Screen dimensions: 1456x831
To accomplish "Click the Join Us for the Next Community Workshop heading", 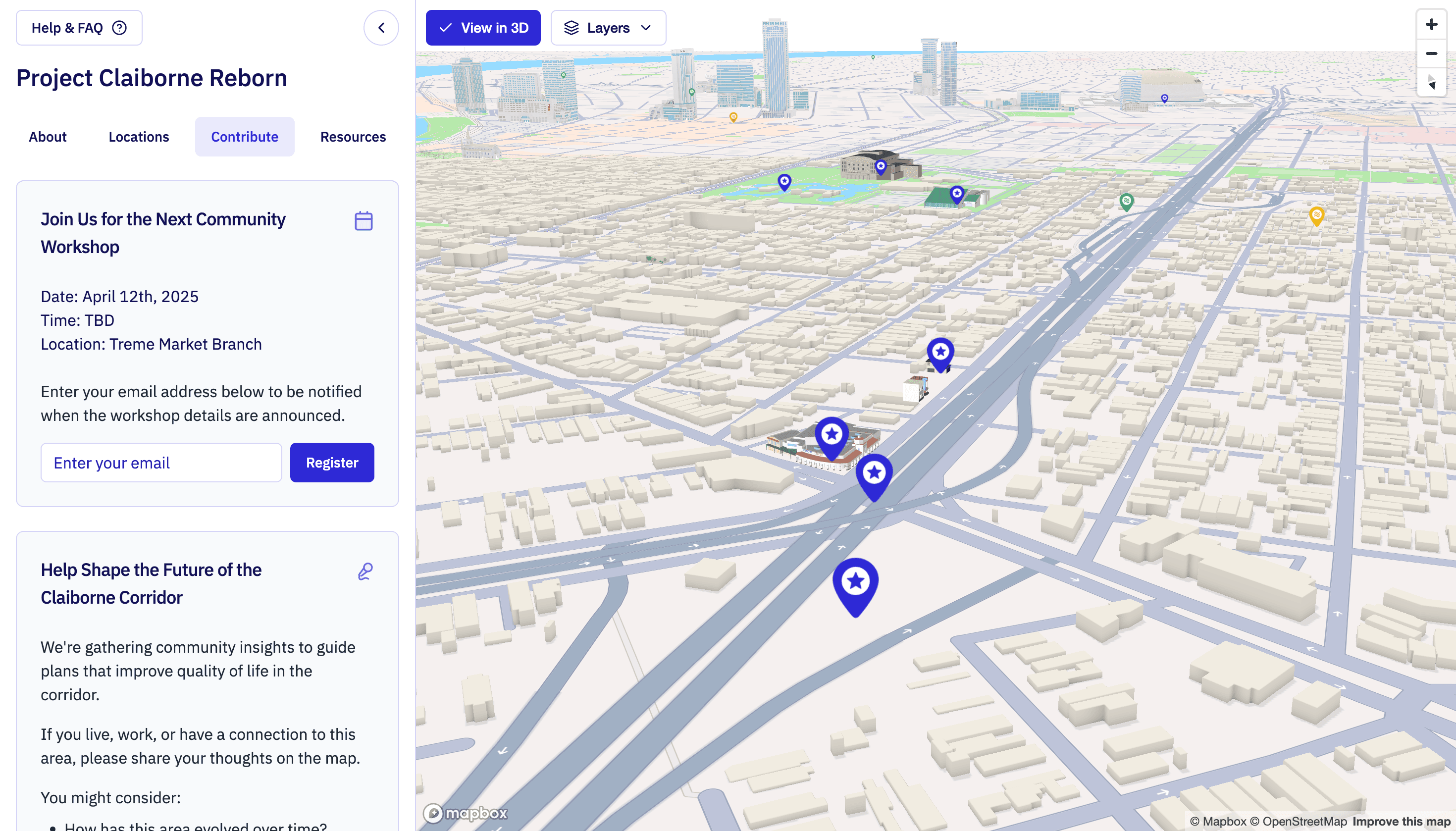I will tap(162, 233).
